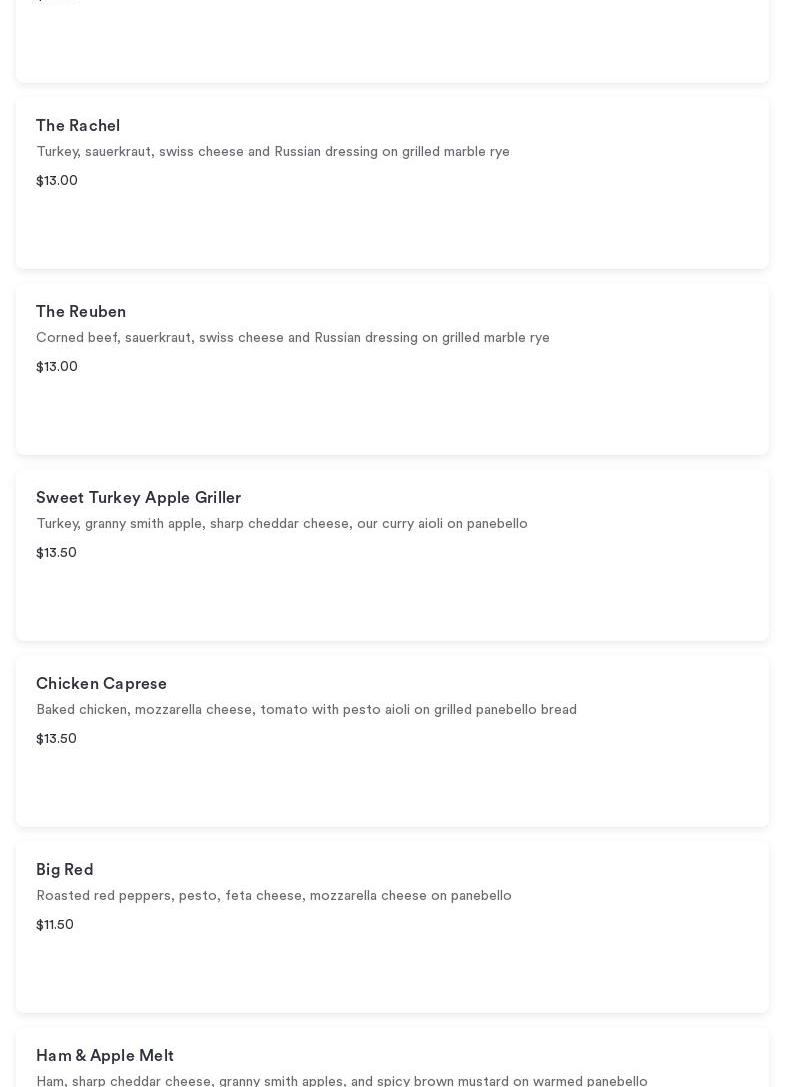Click the baked chicken mozzarella description text

click(306, 710)
